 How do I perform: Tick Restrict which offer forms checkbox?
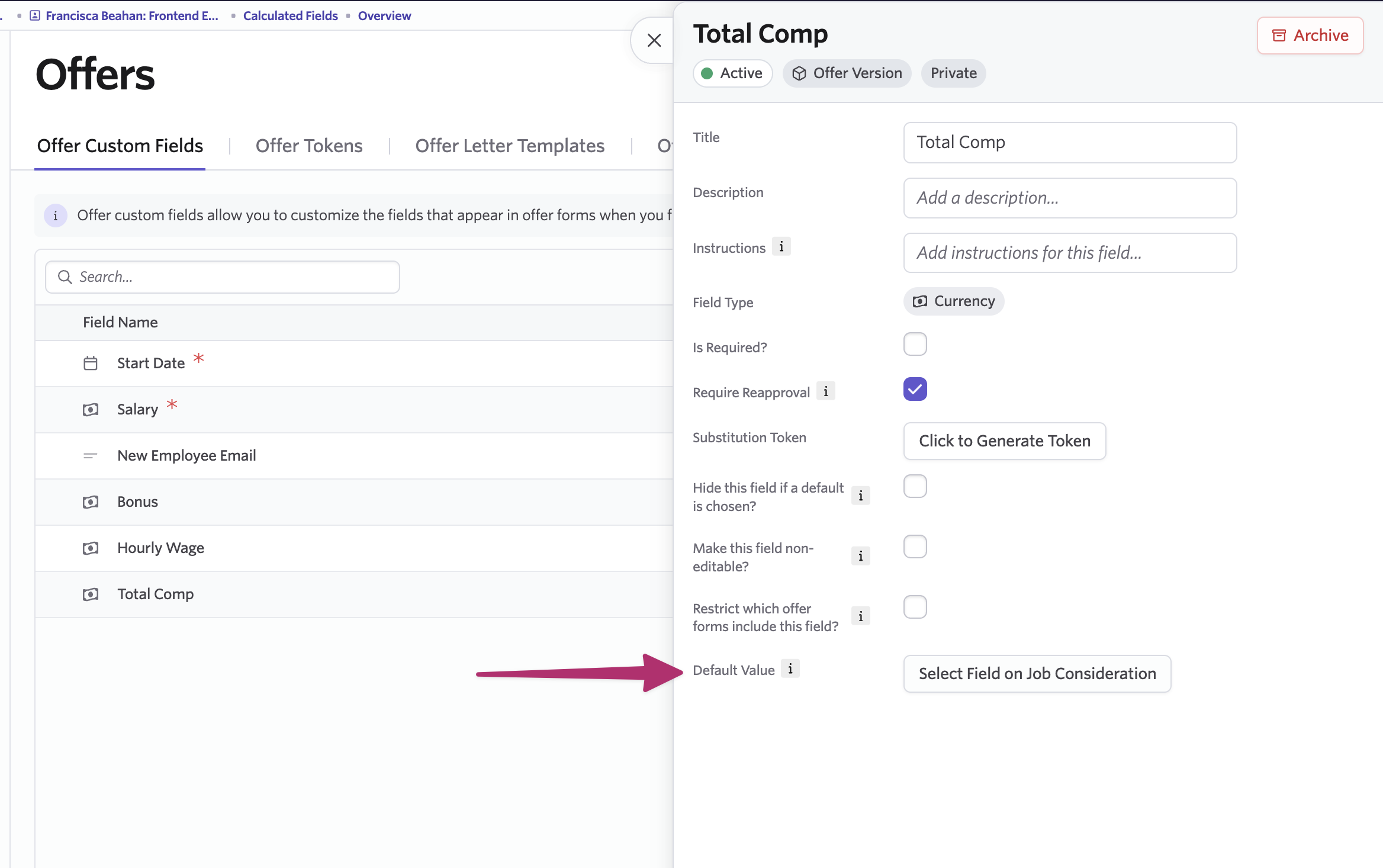915,607
